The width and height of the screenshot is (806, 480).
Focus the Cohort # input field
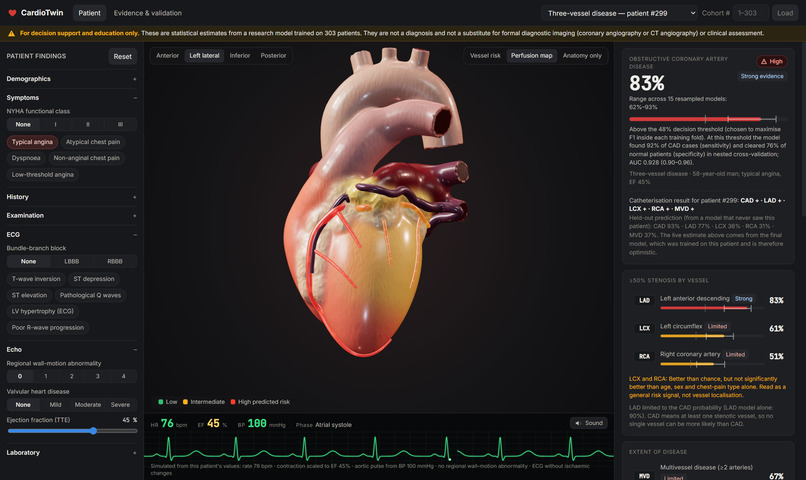pyautogui.click(x=750, y=13)
